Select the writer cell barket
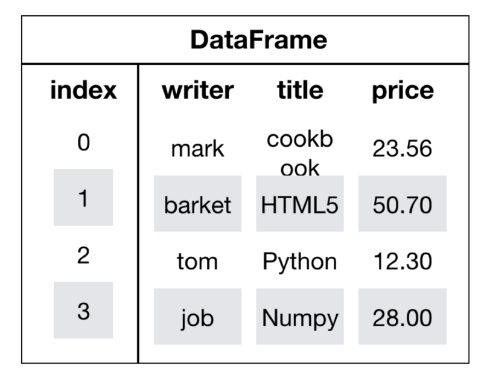The image size is (494, 385). point(198,203)
